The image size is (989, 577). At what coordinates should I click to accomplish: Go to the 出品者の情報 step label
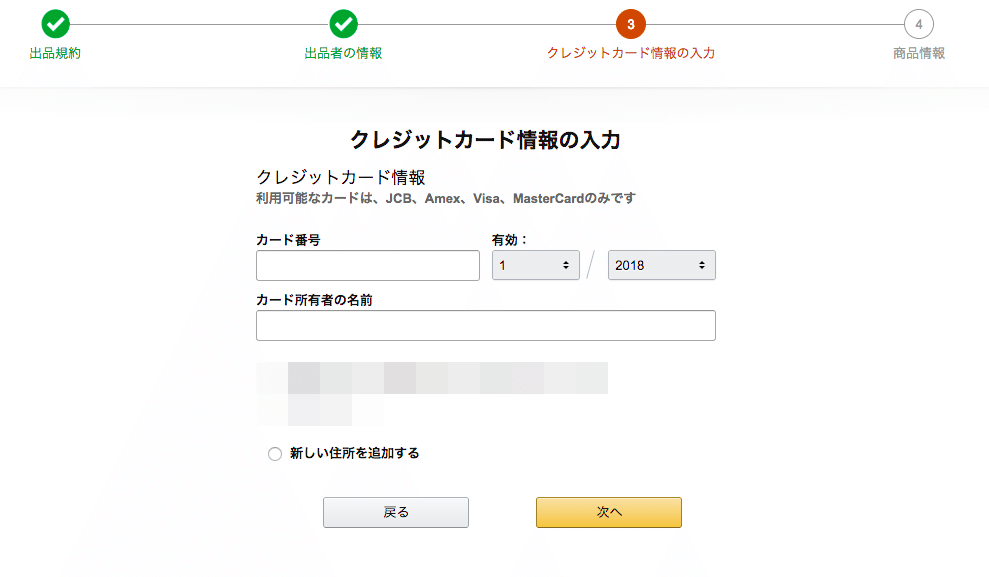343,53
